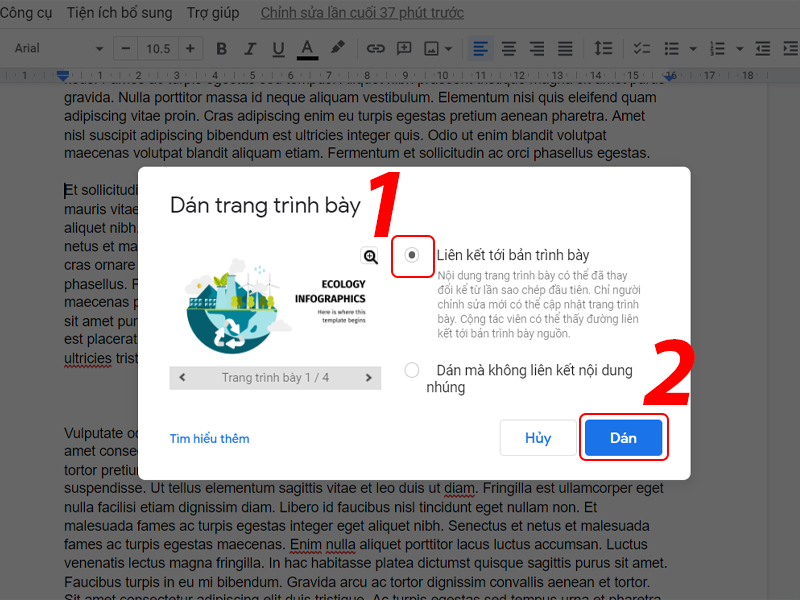Click the tab stop marker on the ruler
The height and width of the screenshot is (600, 800).
tap(62, 74)
